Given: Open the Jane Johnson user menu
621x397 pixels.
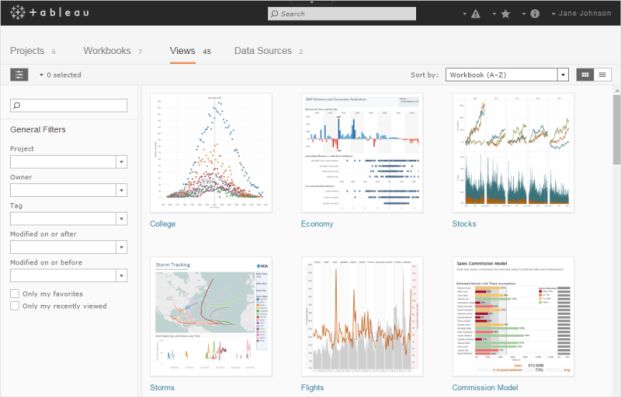Looking at the screenshot, I should tap(581, 13).
